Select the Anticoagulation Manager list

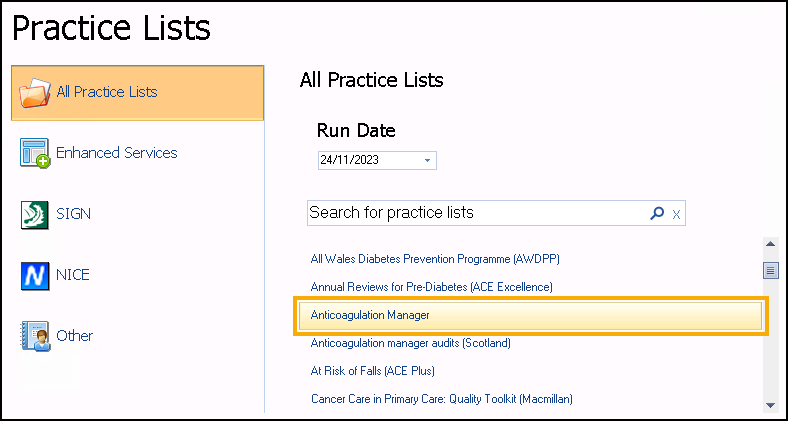pyautogui.click(x=370, y=315)
